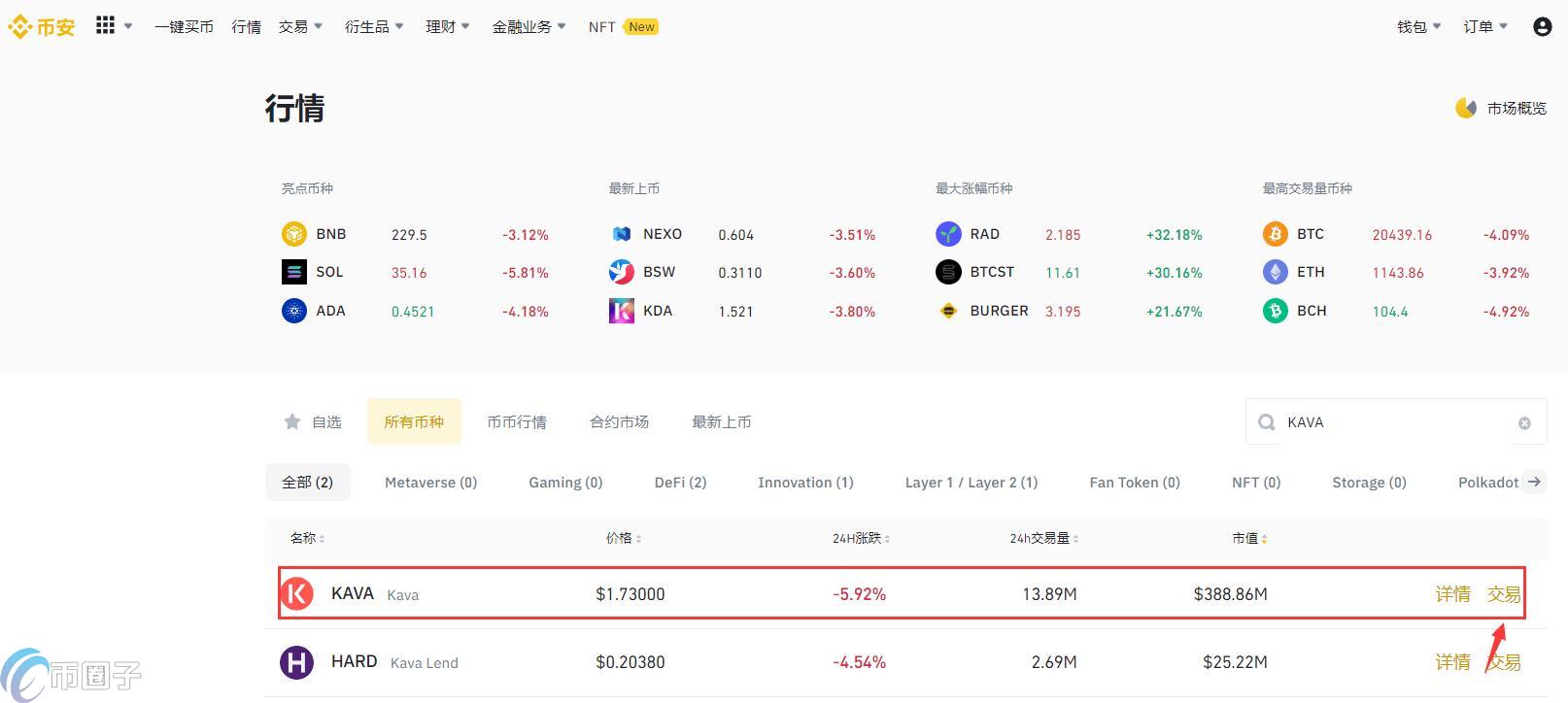This screenshot has width=1568, height=703.
Task: Sort the table by 24h交易量
Action: point(1044,538)
